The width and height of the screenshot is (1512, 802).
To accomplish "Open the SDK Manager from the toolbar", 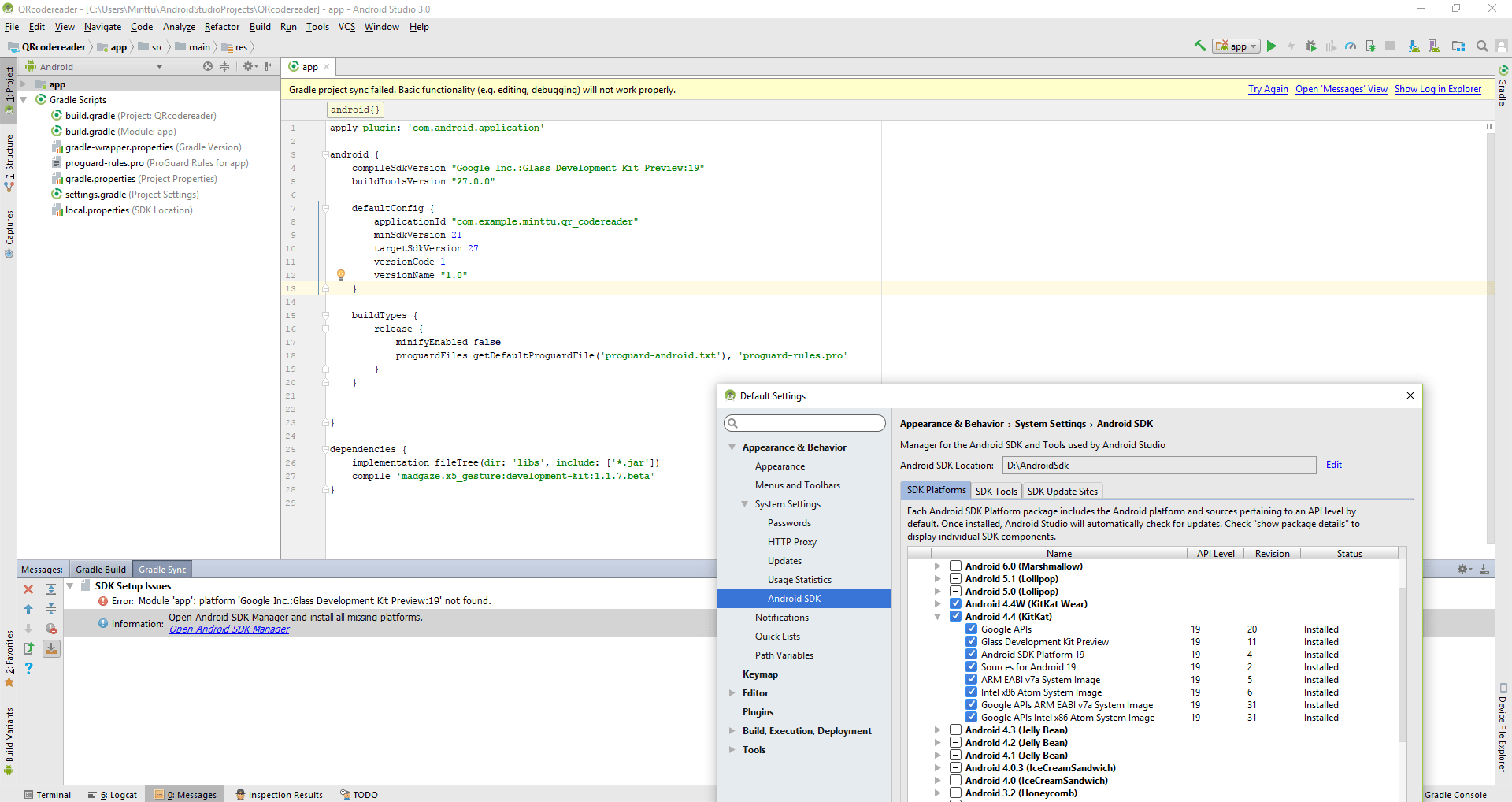I will point(1414,46).
